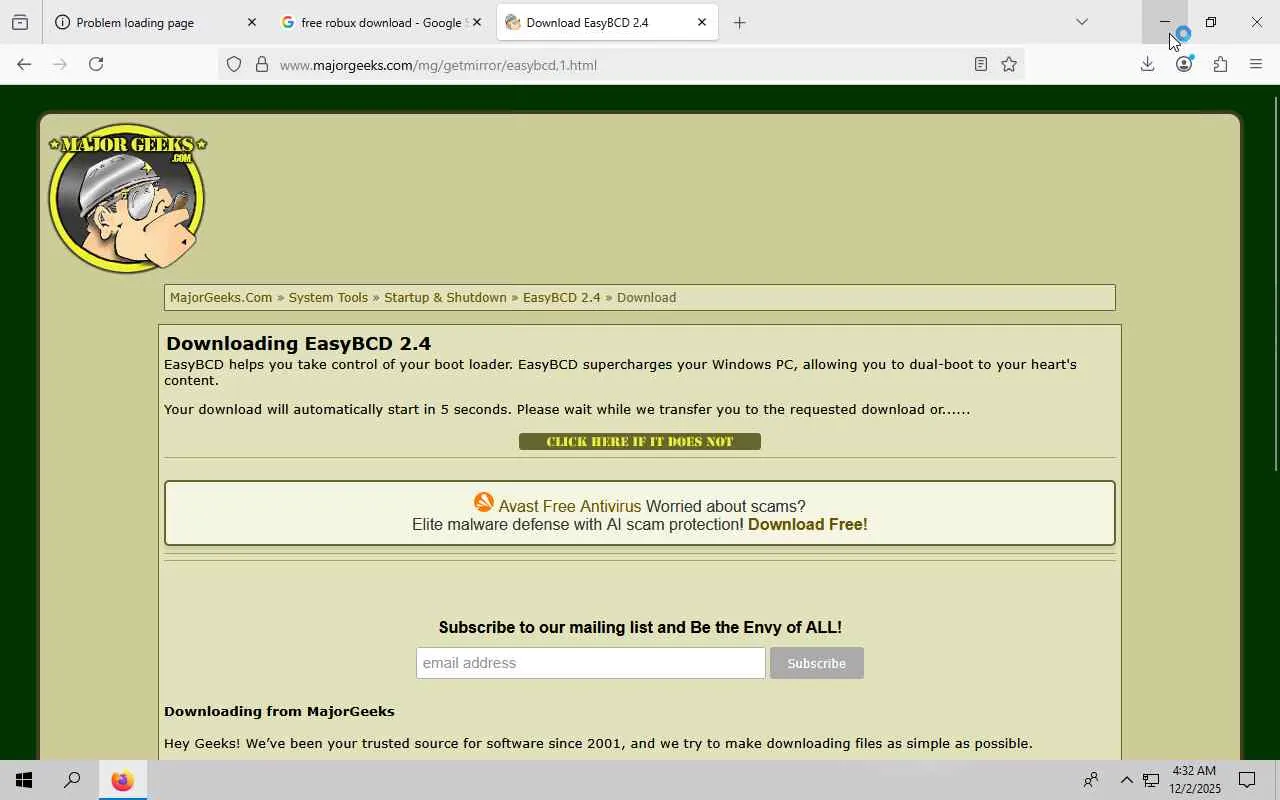The image size is (1280, 800).
Task: Expand the list all tabs dropdown
Action: pos(1081,22)
